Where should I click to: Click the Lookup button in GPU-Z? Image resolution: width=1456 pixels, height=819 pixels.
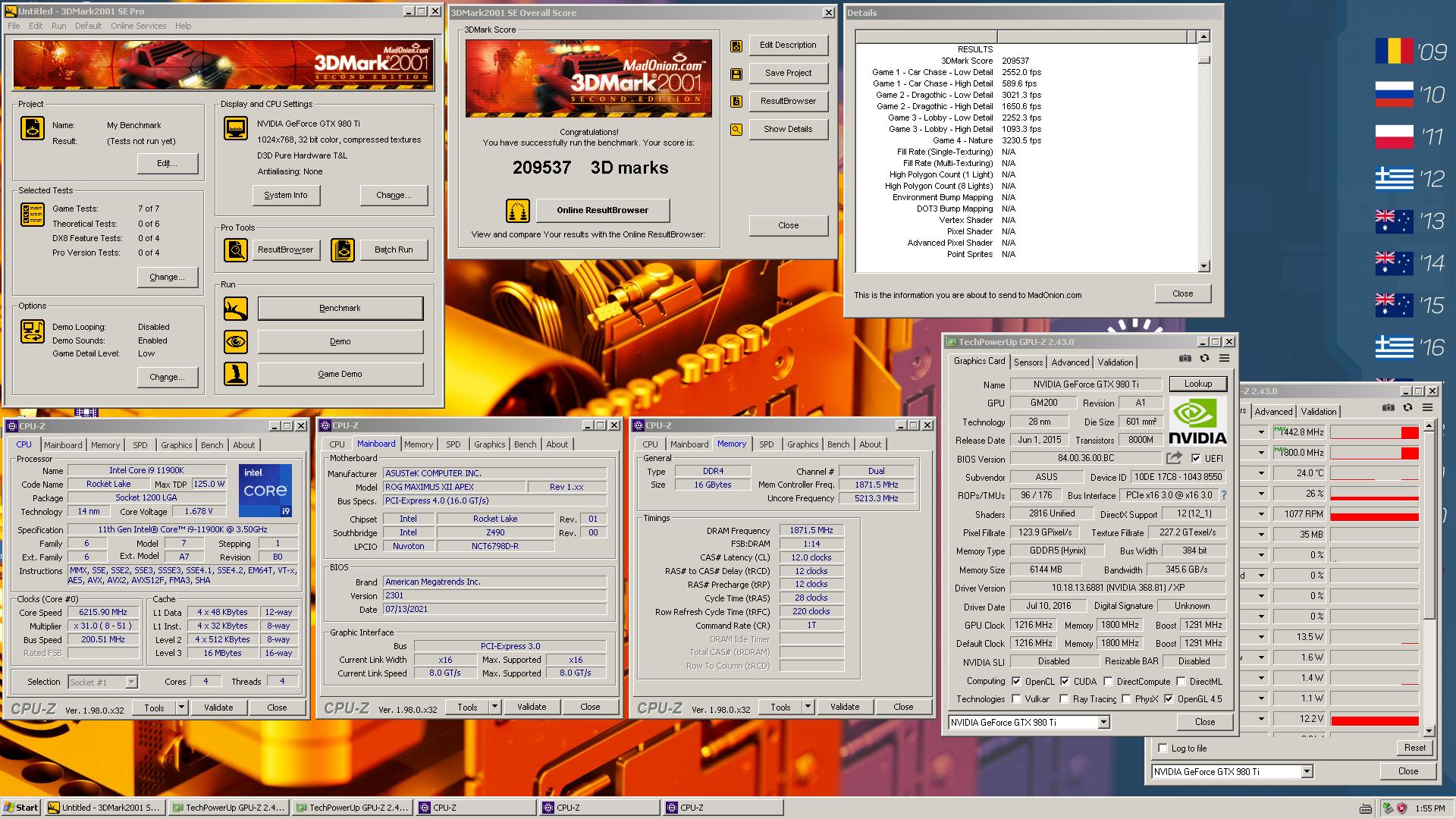[1198, 384]
